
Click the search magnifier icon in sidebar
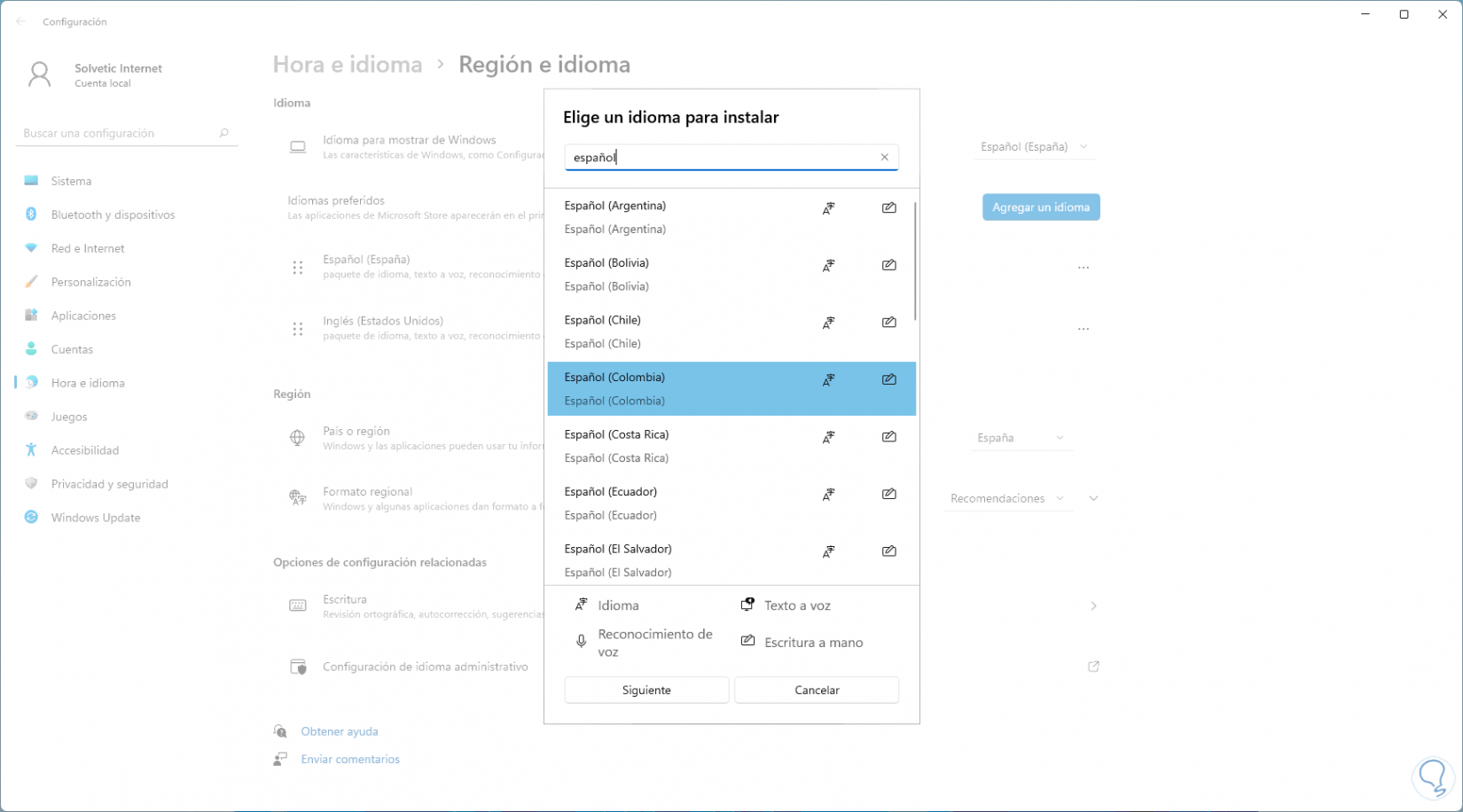click(223, 133)
